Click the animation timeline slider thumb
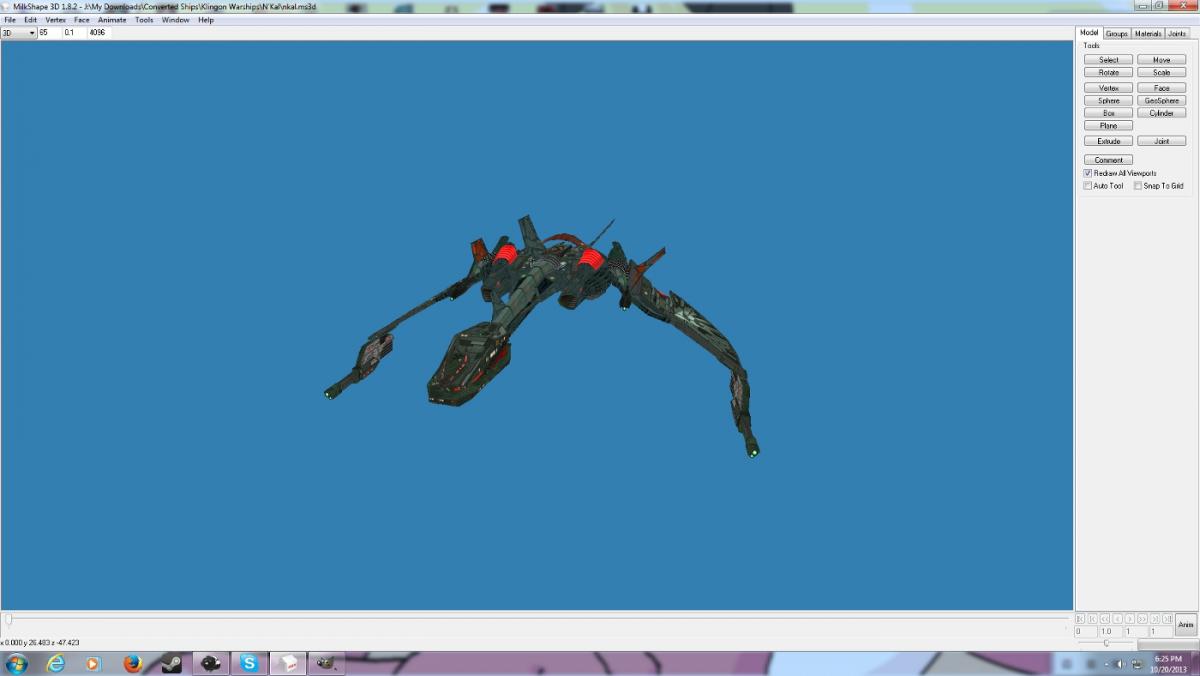 point(8,620)
